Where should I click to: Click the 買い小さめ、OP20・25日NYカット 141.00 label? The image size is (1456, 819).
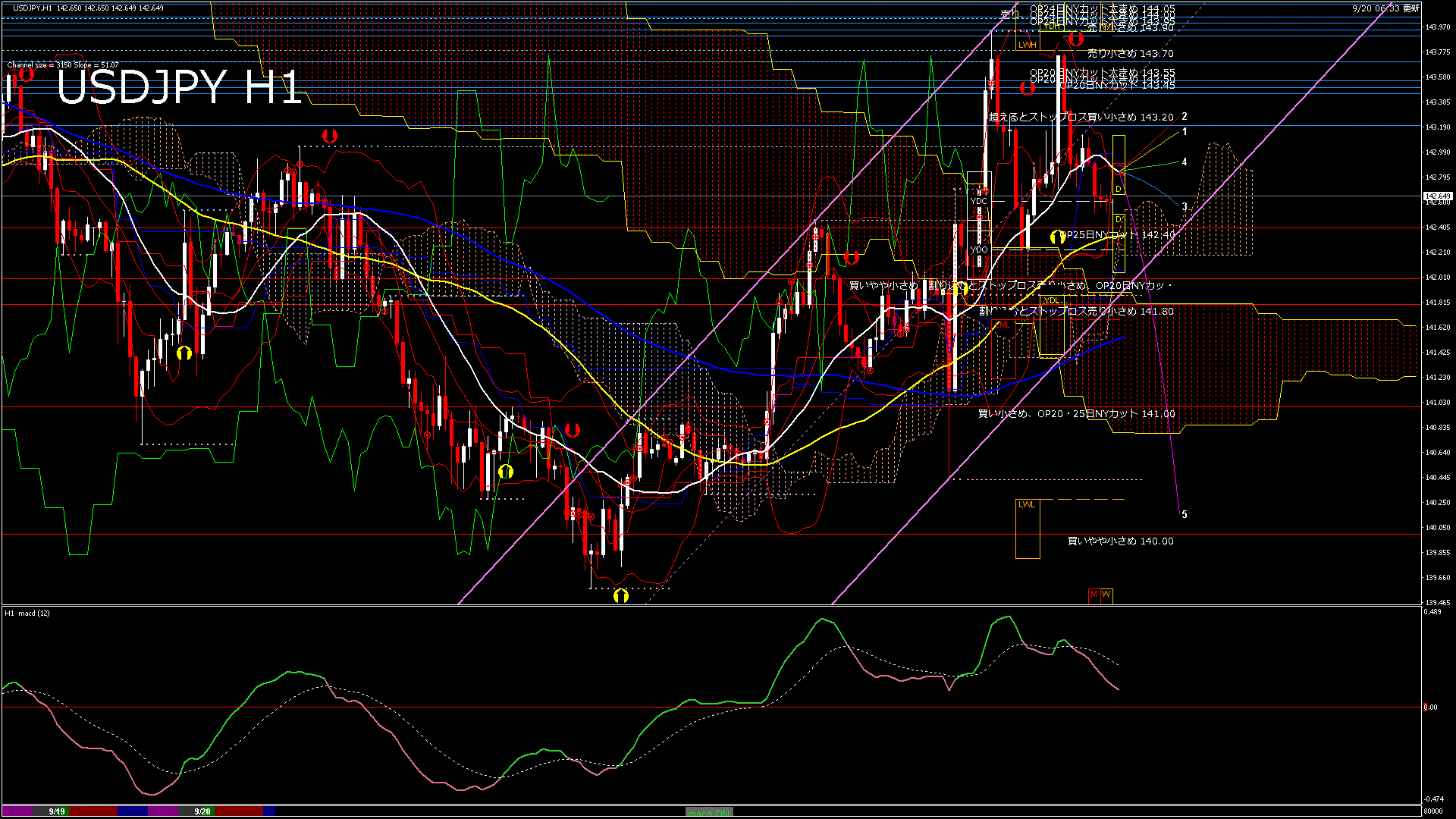pos(1077,414)
